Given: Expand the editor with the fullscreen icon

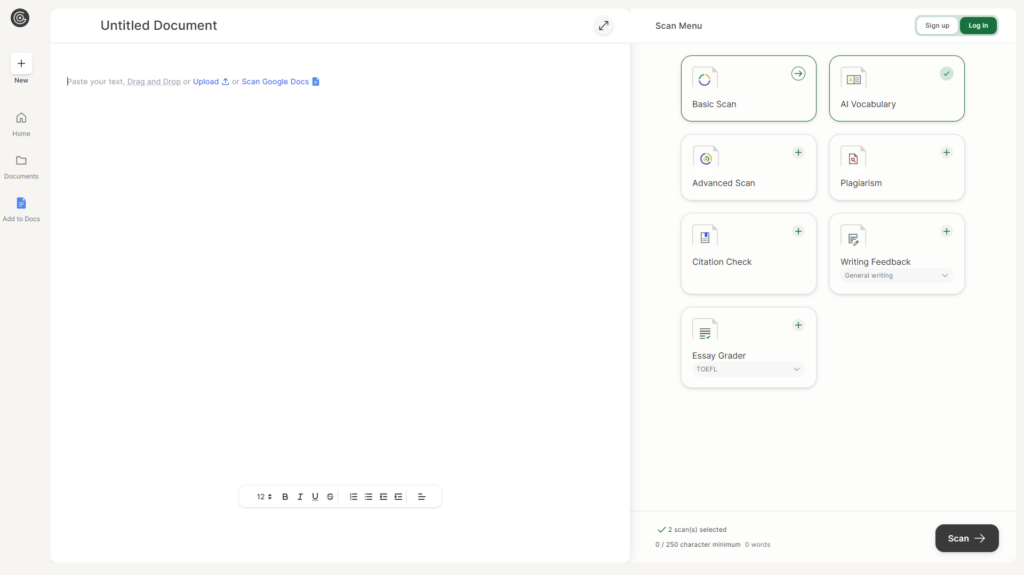Looking at the screenshot, I should click(x=603, y=26).
